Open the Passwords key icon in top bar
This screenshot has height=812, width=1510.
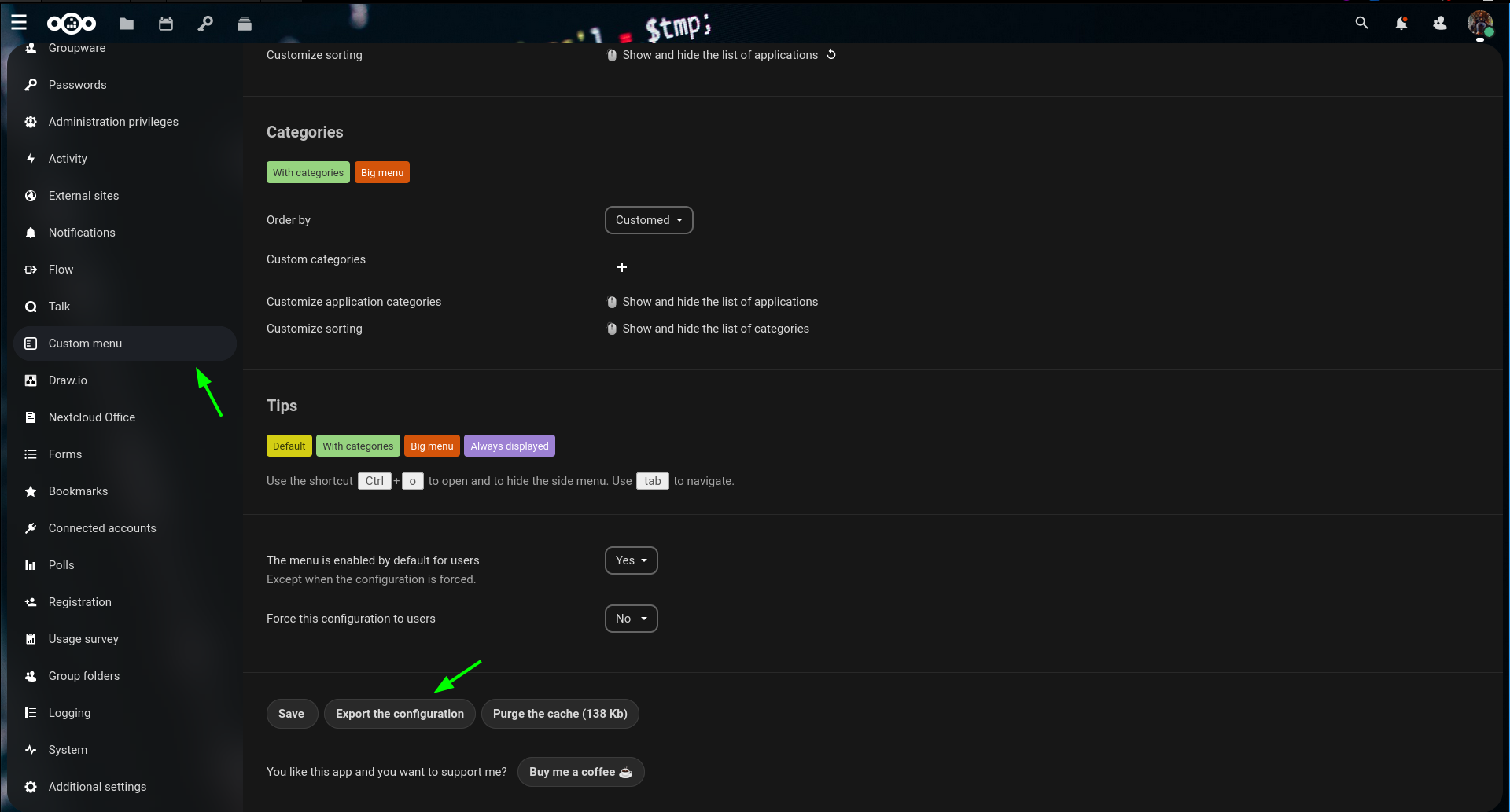[x=205, y=24]
